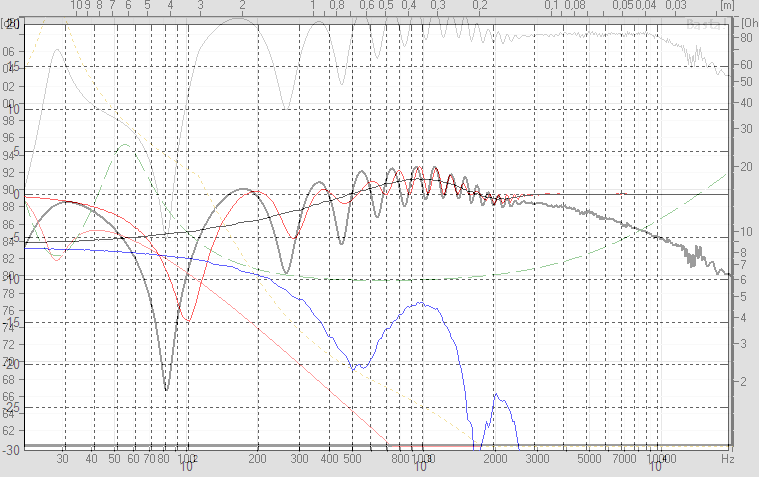The height and width of the screenshot is (477, 759).
Task: Click the thick gray curve's deepest notch
Action: coord(166,389)
